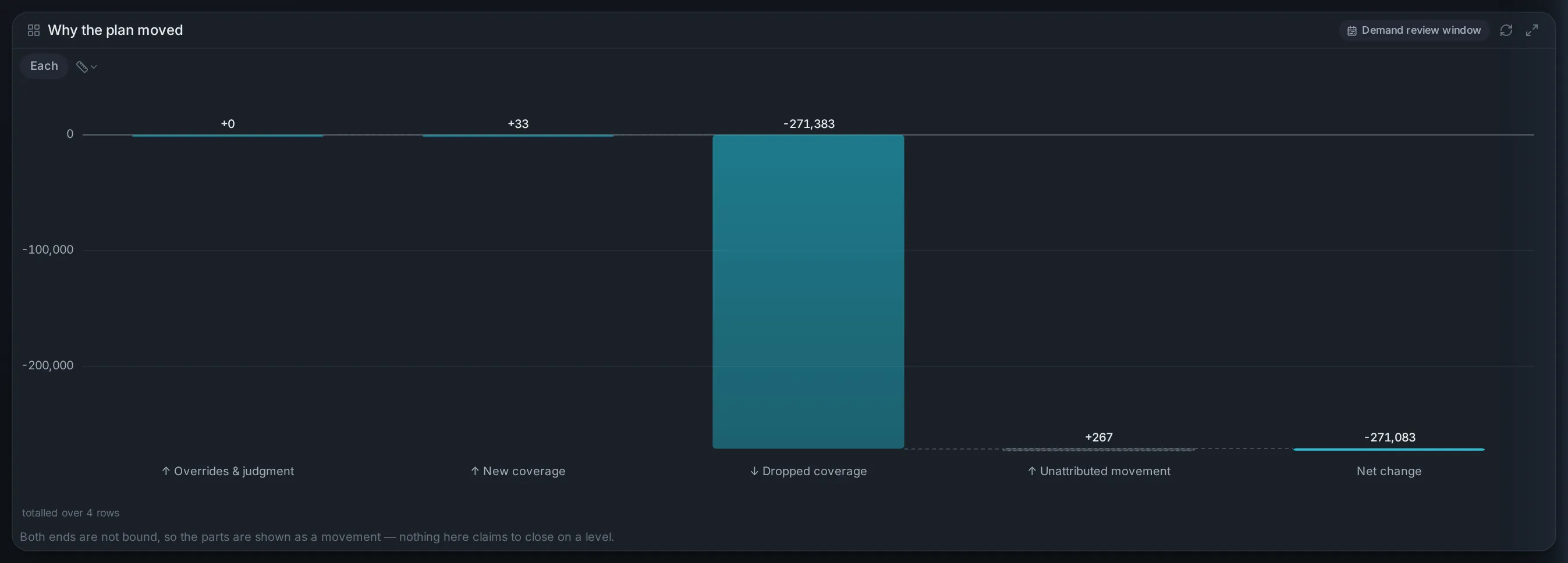Click the Net change bar line
Viewport: 1568px width, 563px height.
(x=1389, y=450)
